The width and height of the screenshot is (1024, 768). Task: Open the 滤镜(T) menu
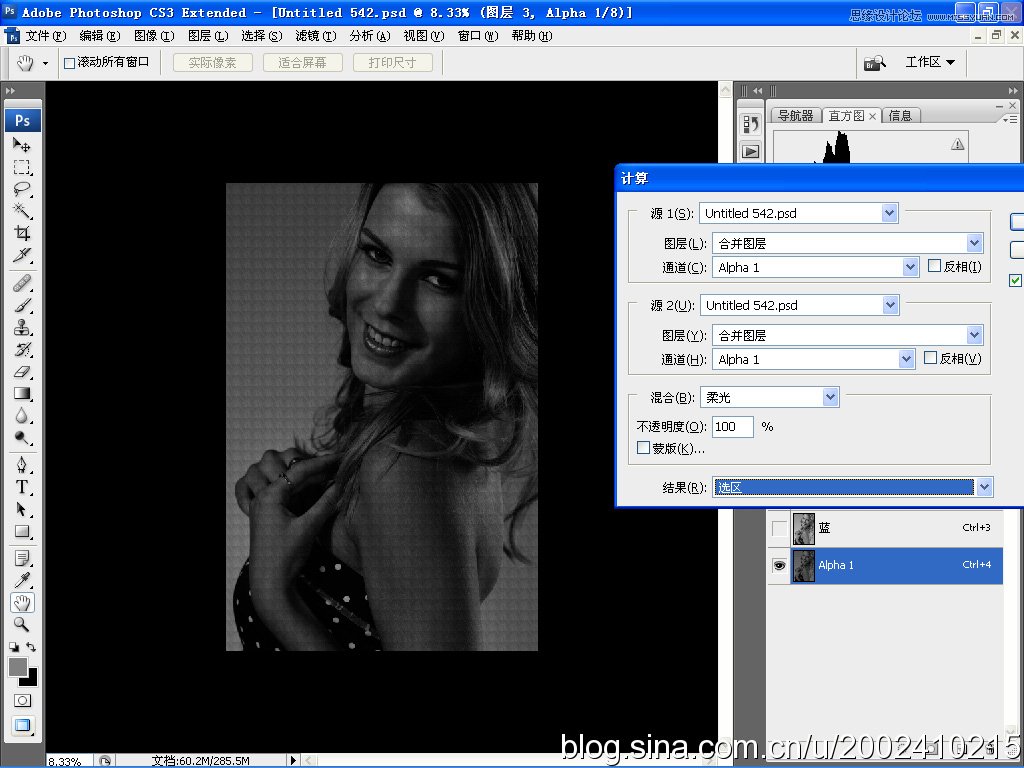(316, 36)
